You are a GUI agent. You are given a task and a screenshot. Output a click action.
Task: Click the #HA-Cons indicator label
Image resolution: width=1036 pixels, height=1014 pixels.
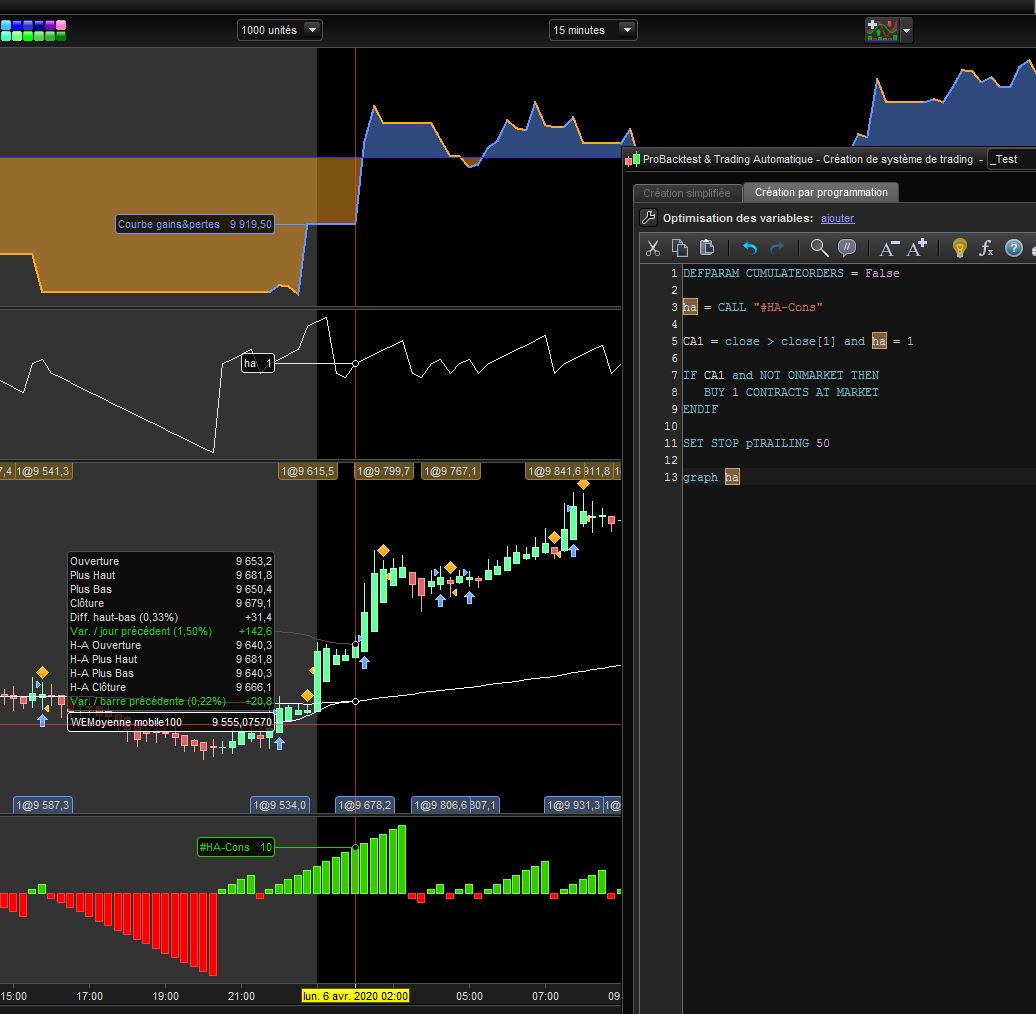[236, 847]
